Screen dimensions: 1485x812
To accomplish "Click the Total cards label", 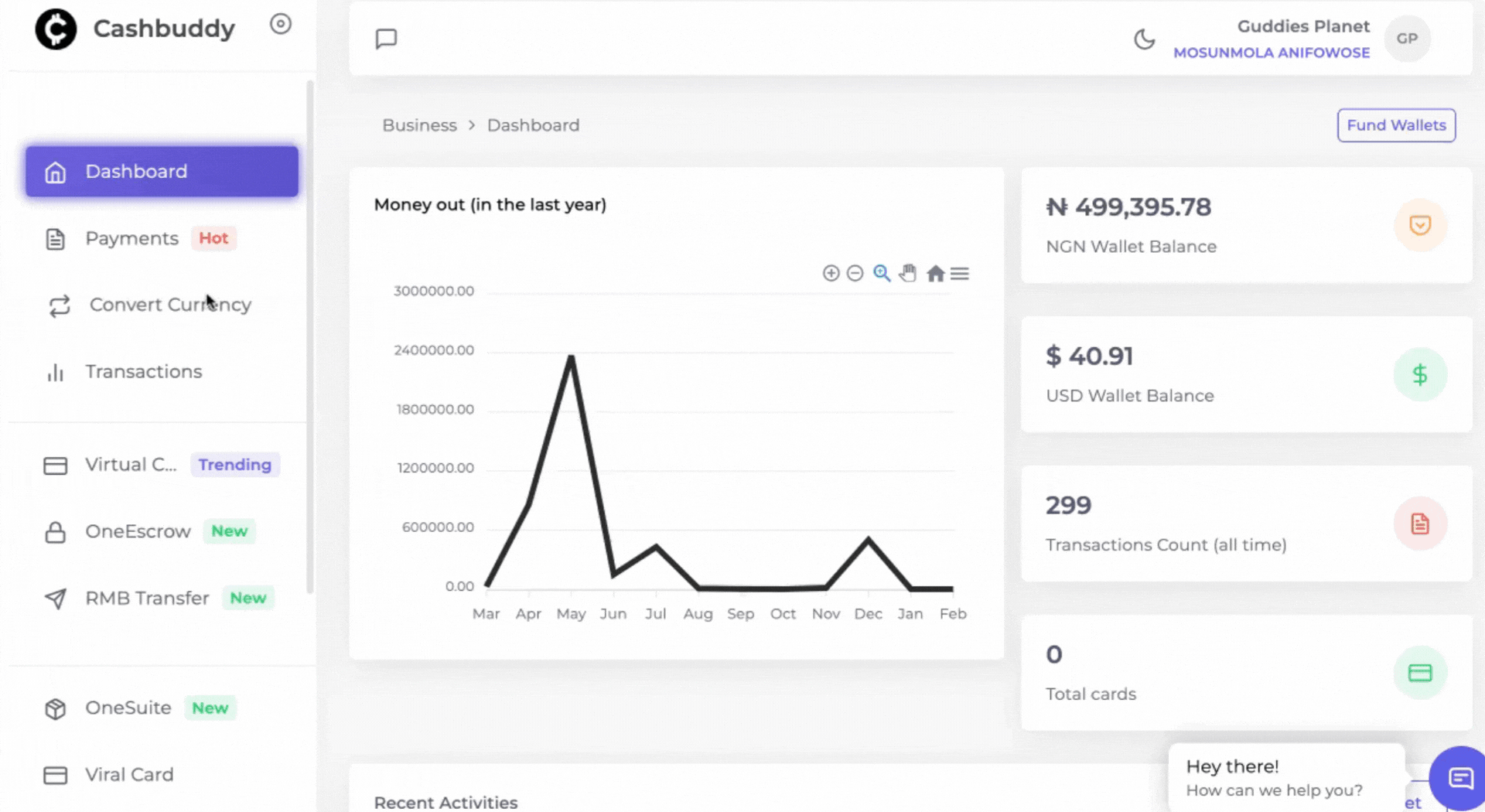I will pyautogui.click(x=1091, y=694).
